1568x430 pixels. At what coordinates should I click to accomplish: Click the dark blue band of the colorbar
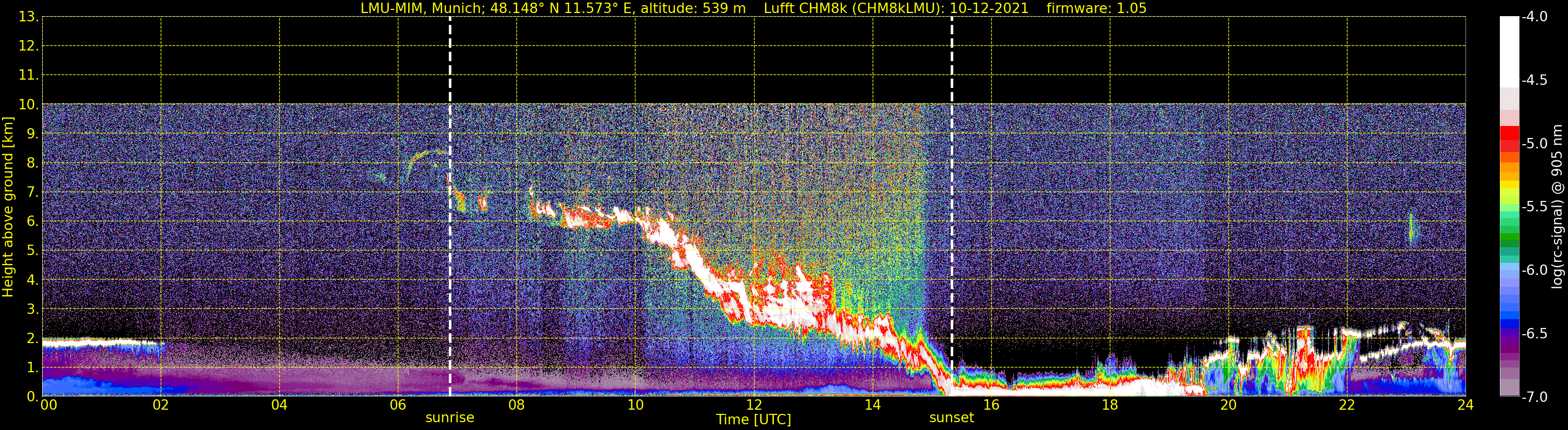coord(1509,324)
